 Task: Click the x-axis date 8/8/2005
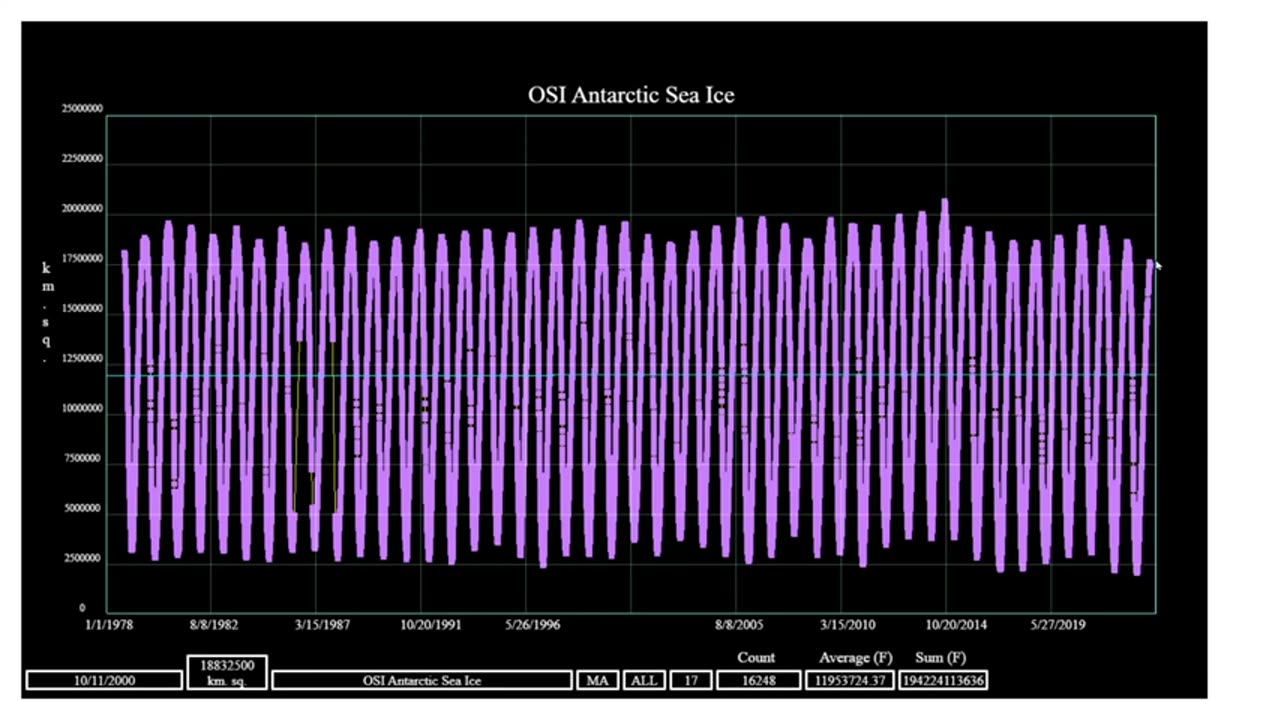(x=739, y=625)
